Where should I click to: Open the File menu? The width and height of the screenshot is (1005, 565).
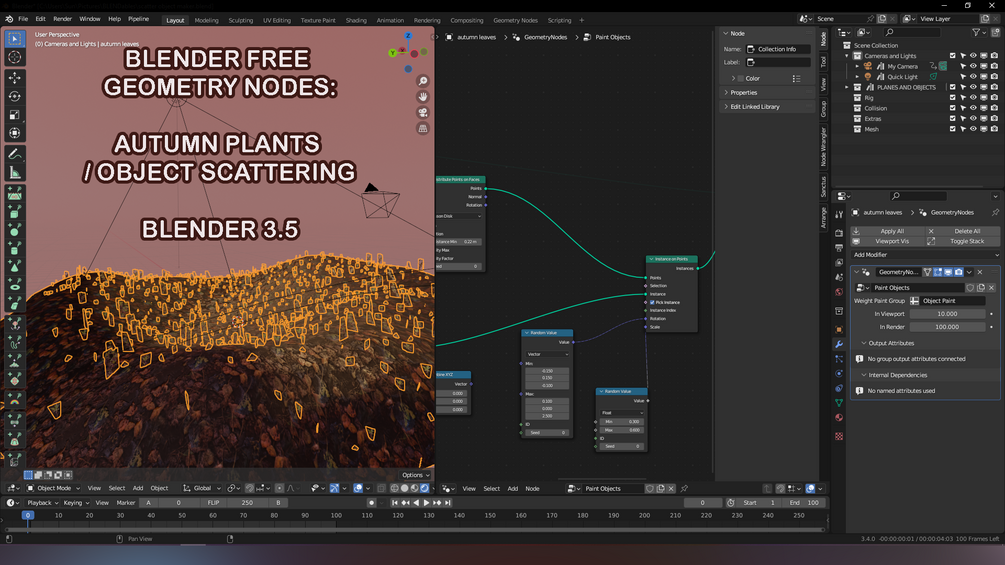coord(23,19)
